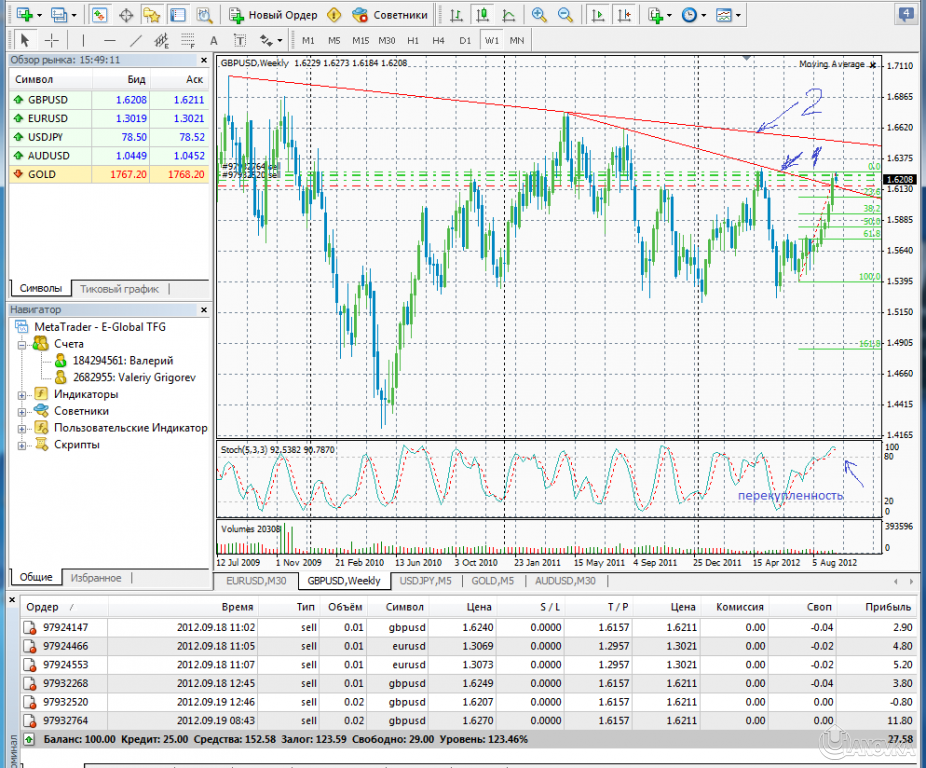
Task: Switch to the EURUSD,M30 chart tab
Action: (x=257, y=581)
